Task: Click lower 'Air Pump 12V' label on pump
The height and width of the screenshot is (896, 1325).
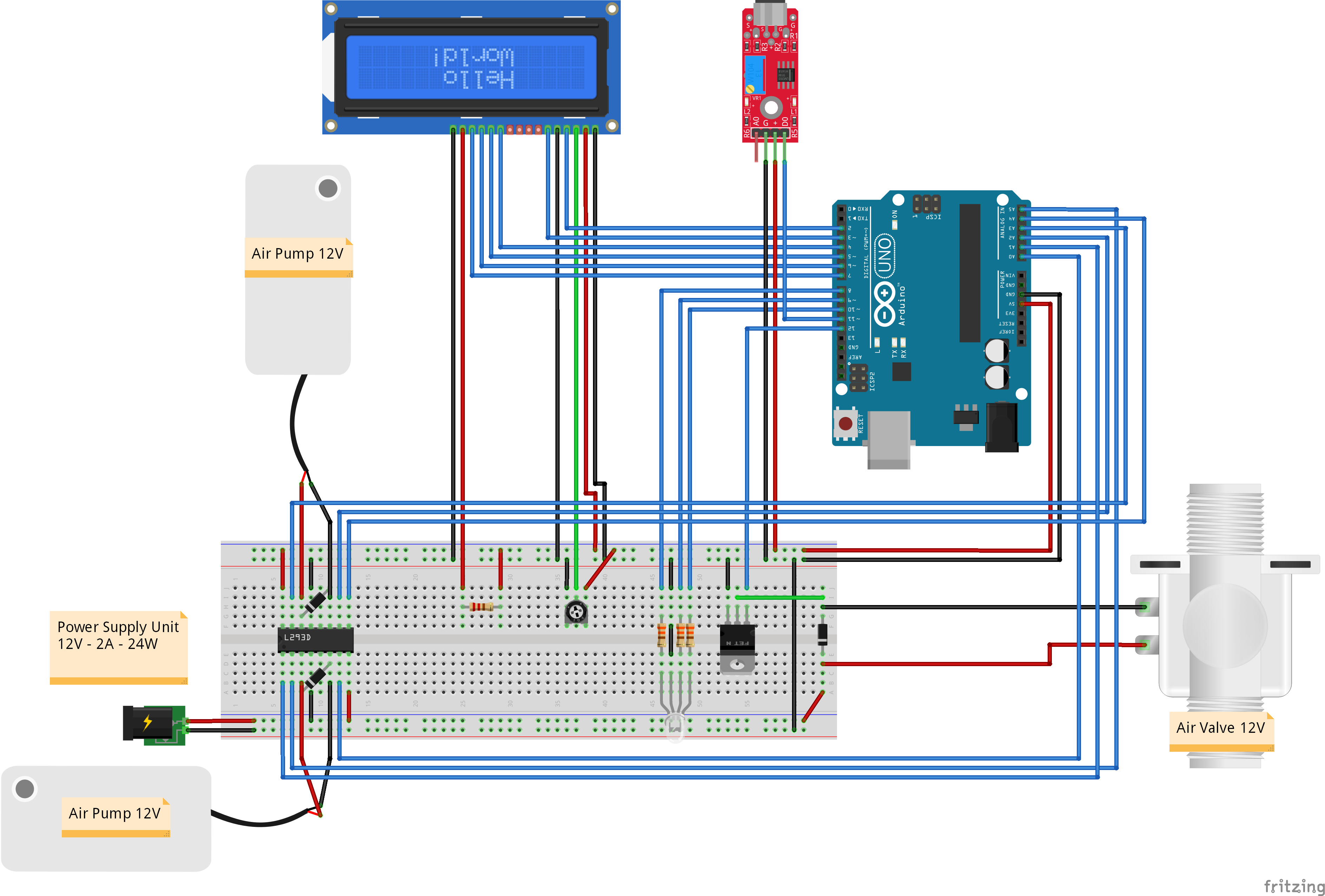Action: [116, 817]
